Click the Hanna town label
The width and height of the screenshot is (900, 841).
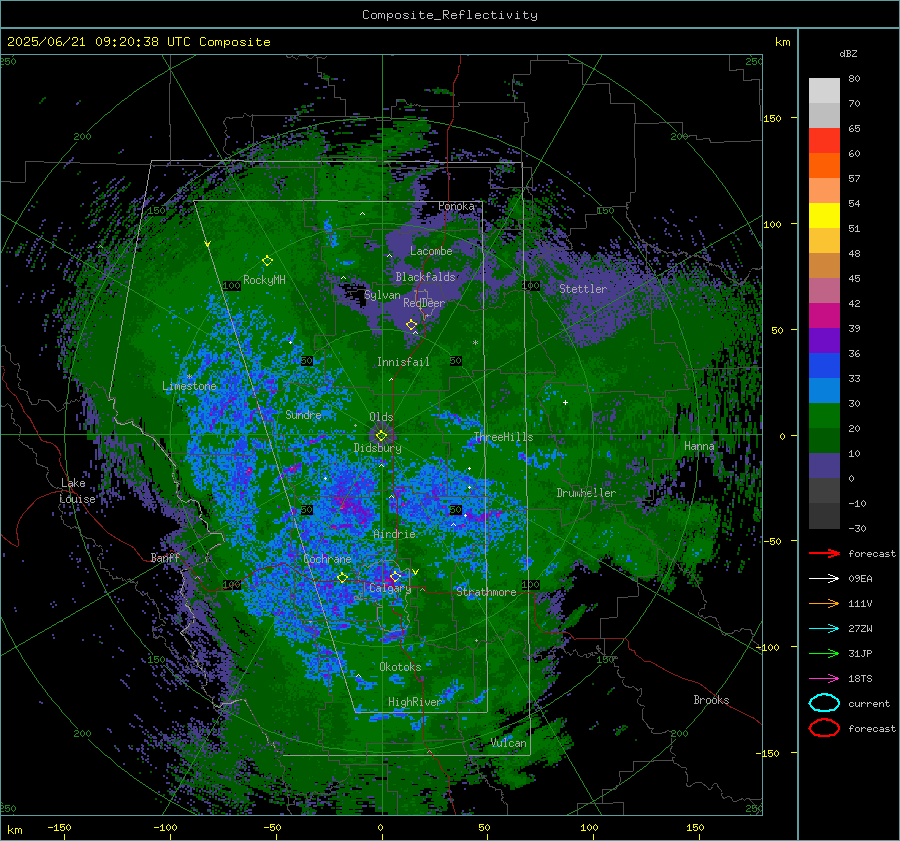point(699,445)
